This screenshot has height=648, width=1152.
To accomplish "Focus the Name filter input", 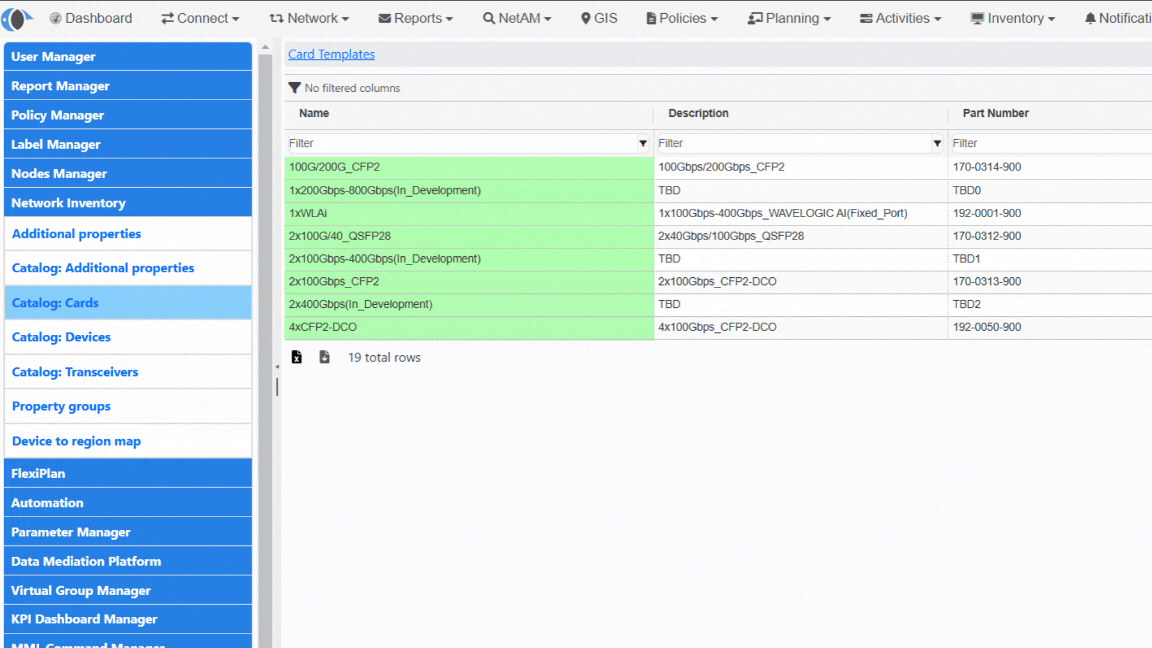I will [x=461, y=143].
